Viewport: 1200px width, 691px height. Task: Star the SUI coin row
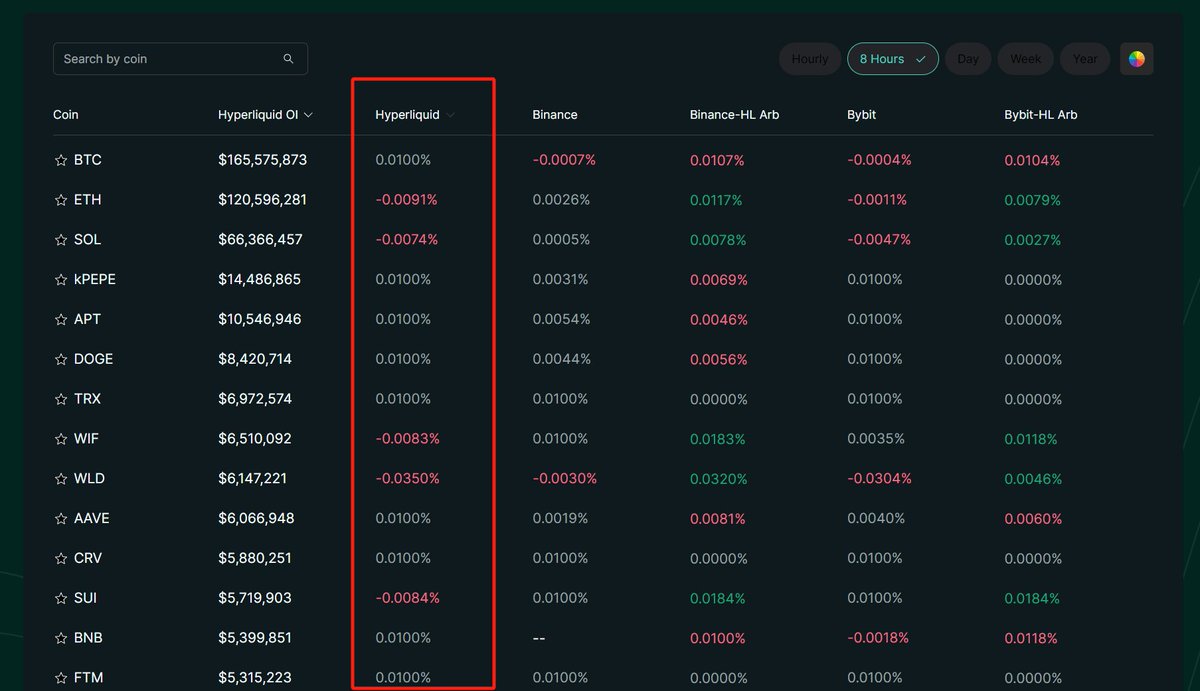[x=60, y=598]
